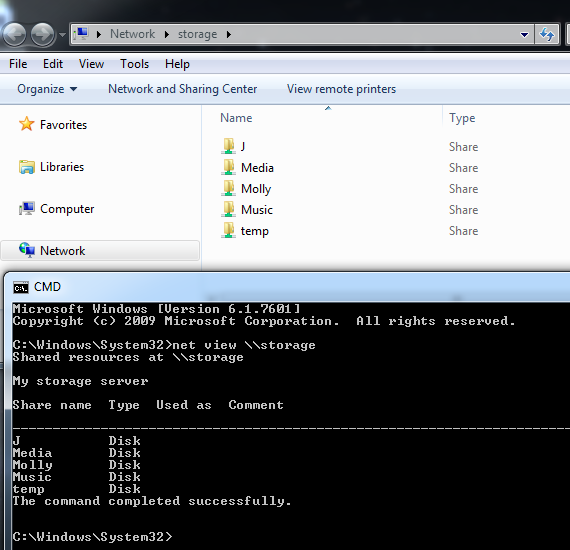Click the Share type cell in the temp row
570x550 pixels.
(x=463, y=231)
